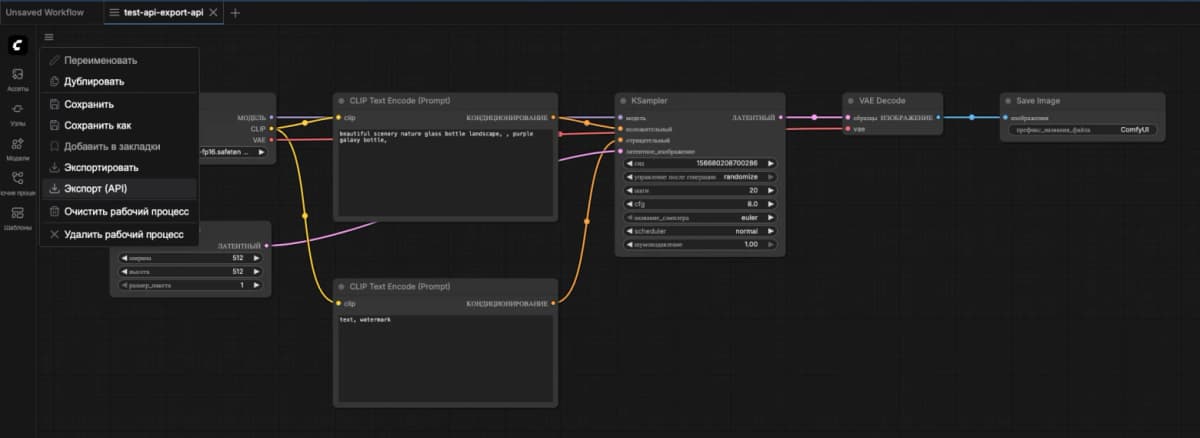Viewport: 1200px width, 438px height.
Task: Open the Шаблоны templates panel
Action: coord(18,217)
